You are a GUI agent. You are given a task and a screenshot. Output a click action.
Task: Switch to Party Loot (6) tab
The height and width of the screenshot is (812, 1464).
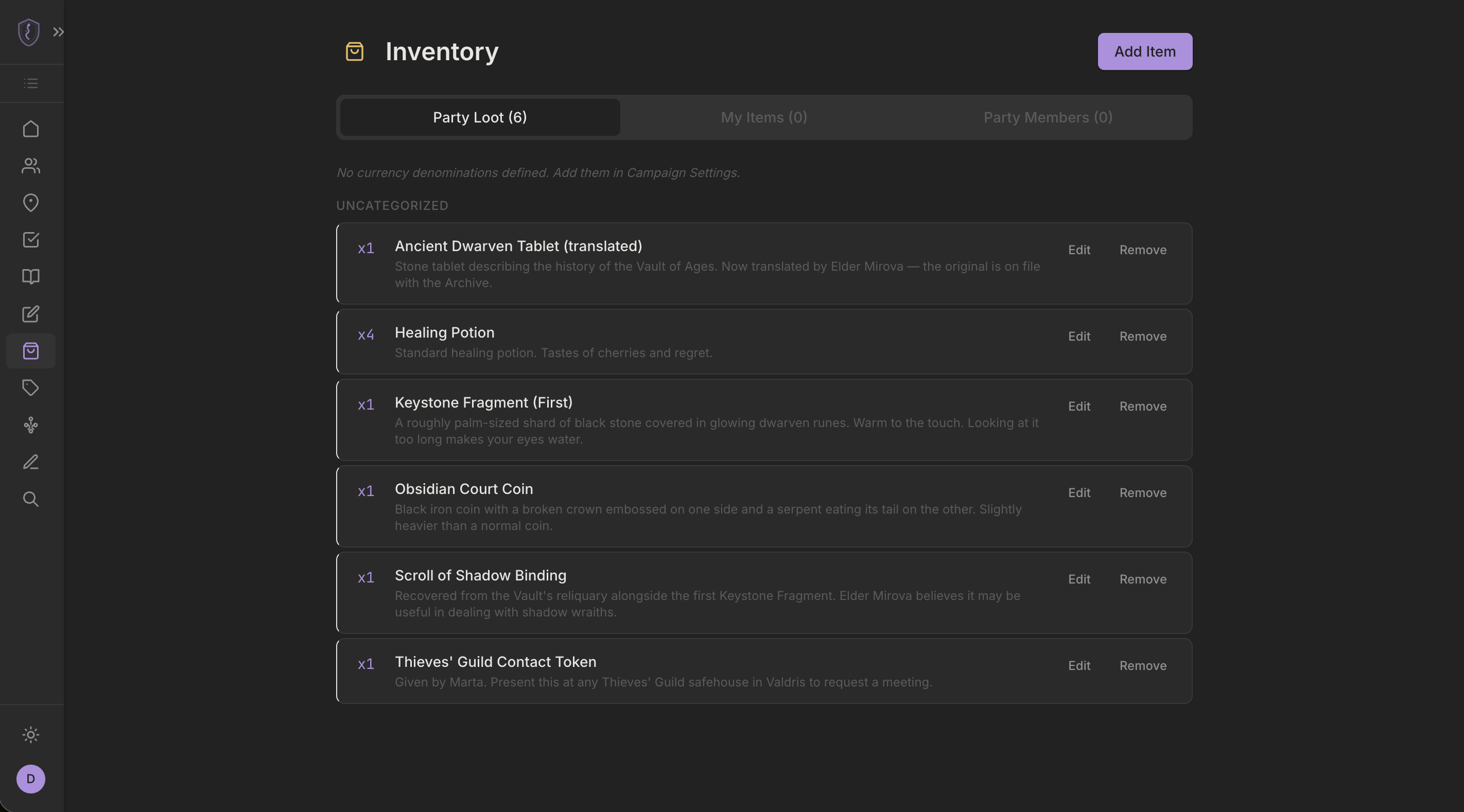click(x=480, y=118)
